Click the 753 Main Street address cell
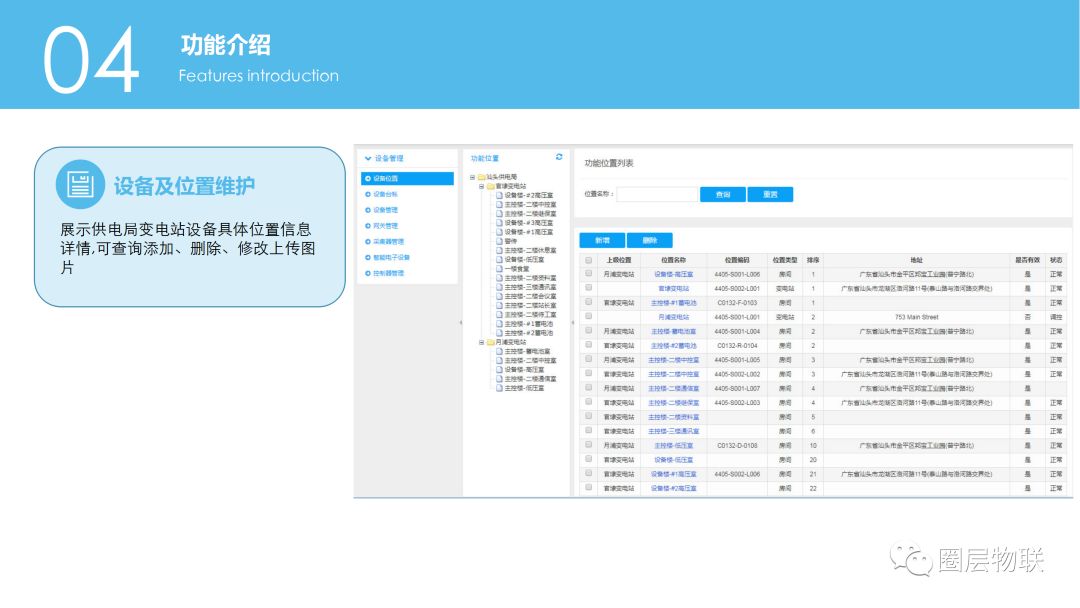Screen dimensions: 1080x608 click(x=917, y=317)
